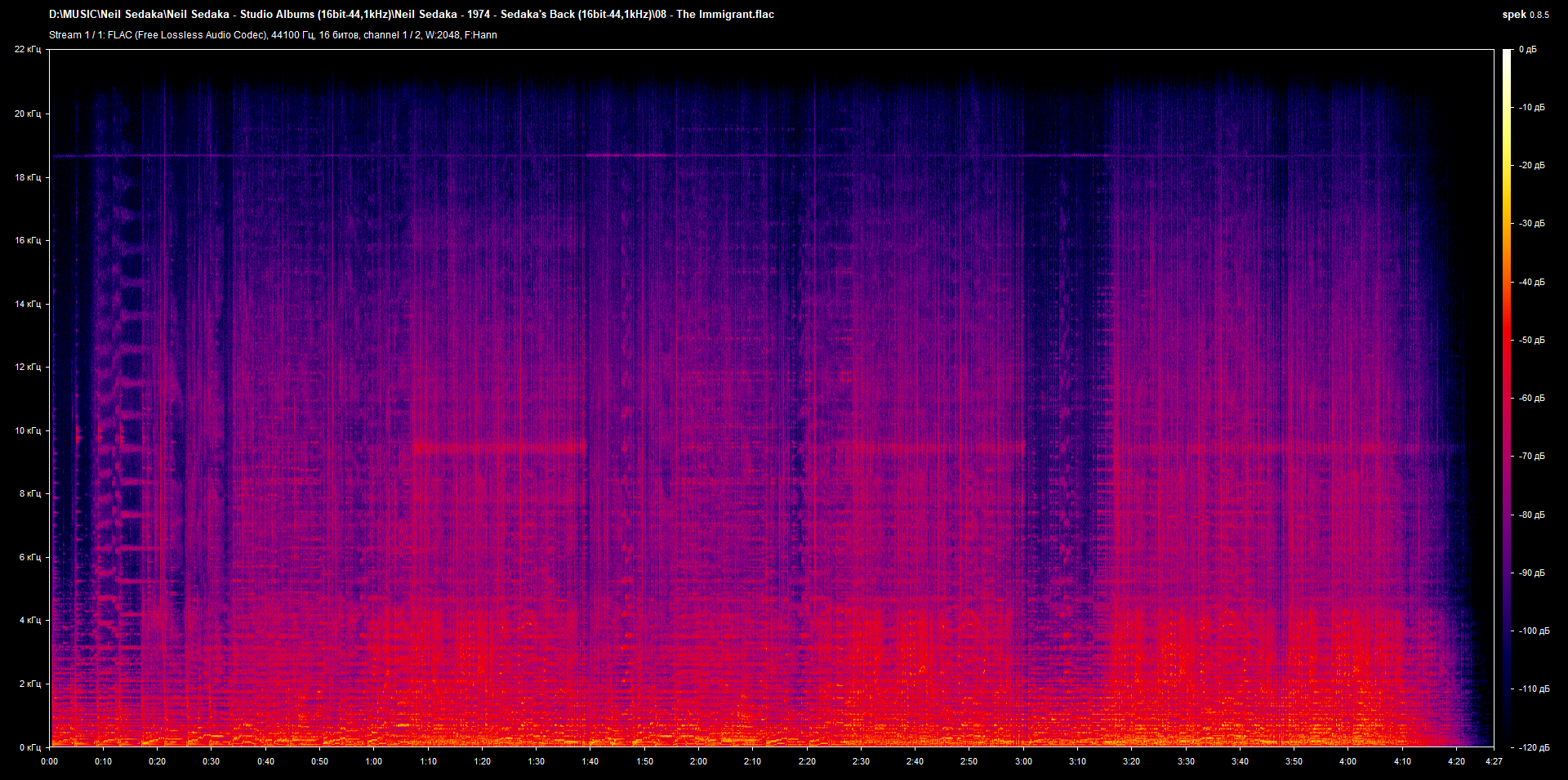The image size is (1568, 780).
Task: Click the 18 кГц frequency axis label
Action: click(27, 177)
